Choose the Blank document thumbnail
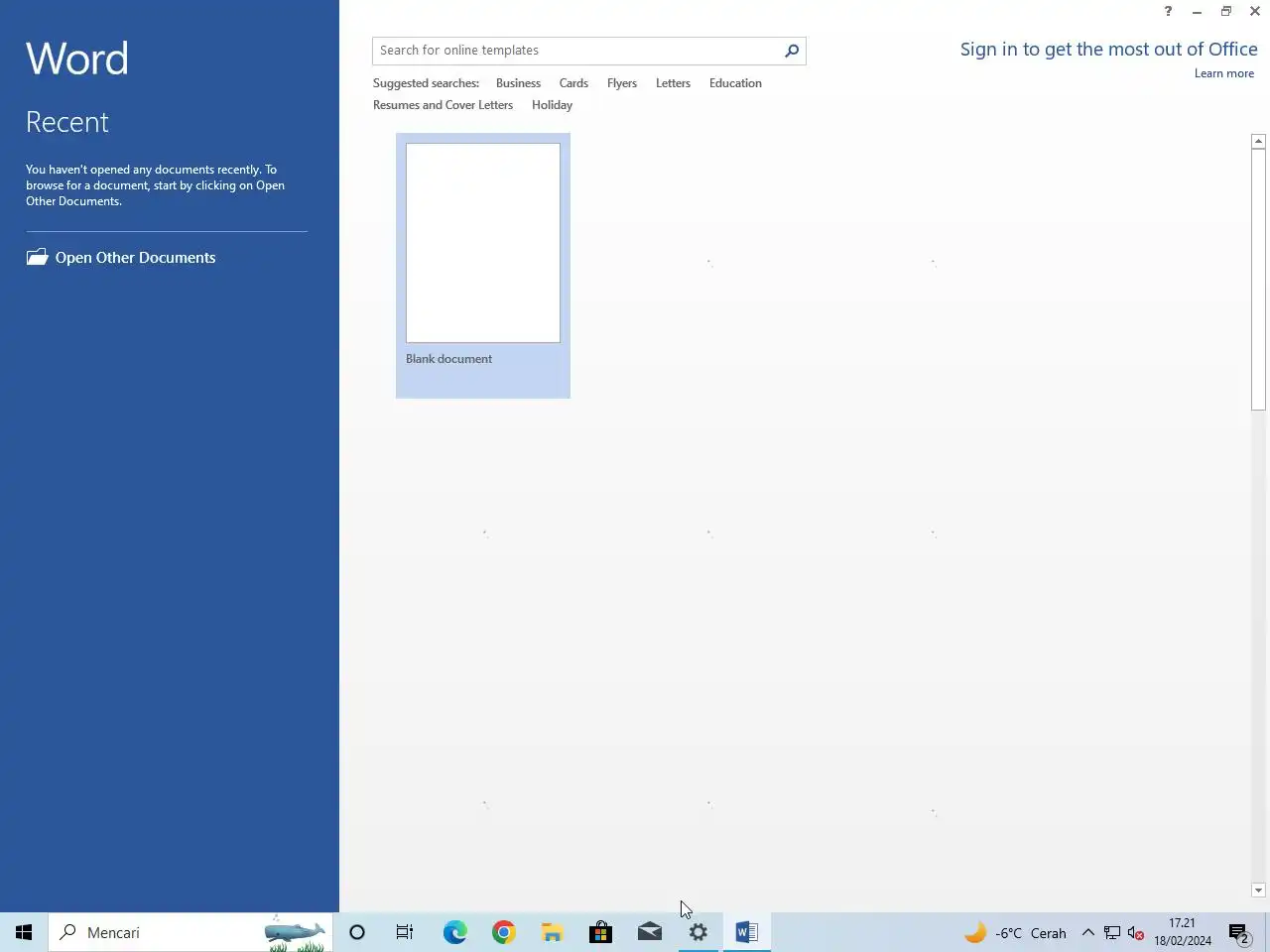This screenshot has width=1270, height=952. pos(483,243)
